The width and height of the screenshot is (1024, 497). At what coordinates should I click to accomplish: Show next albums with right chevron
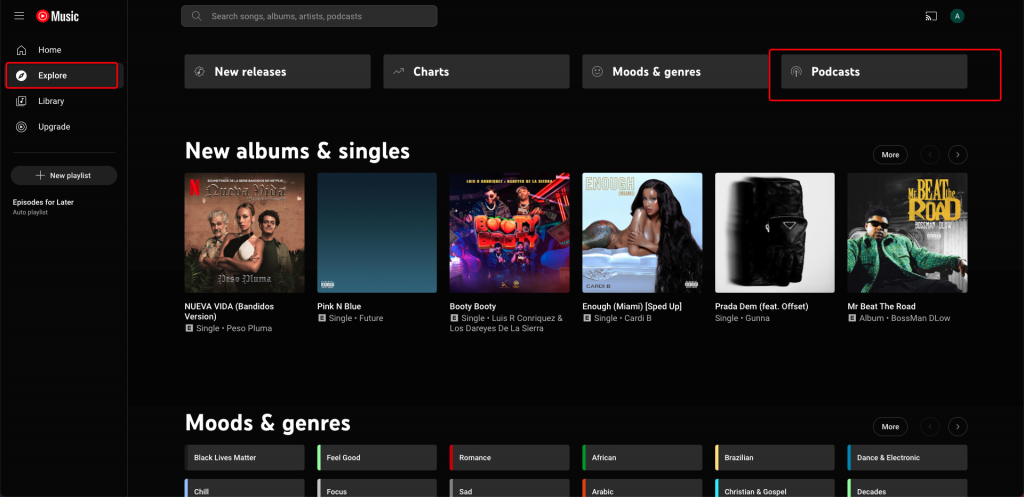tap(958, 155)
